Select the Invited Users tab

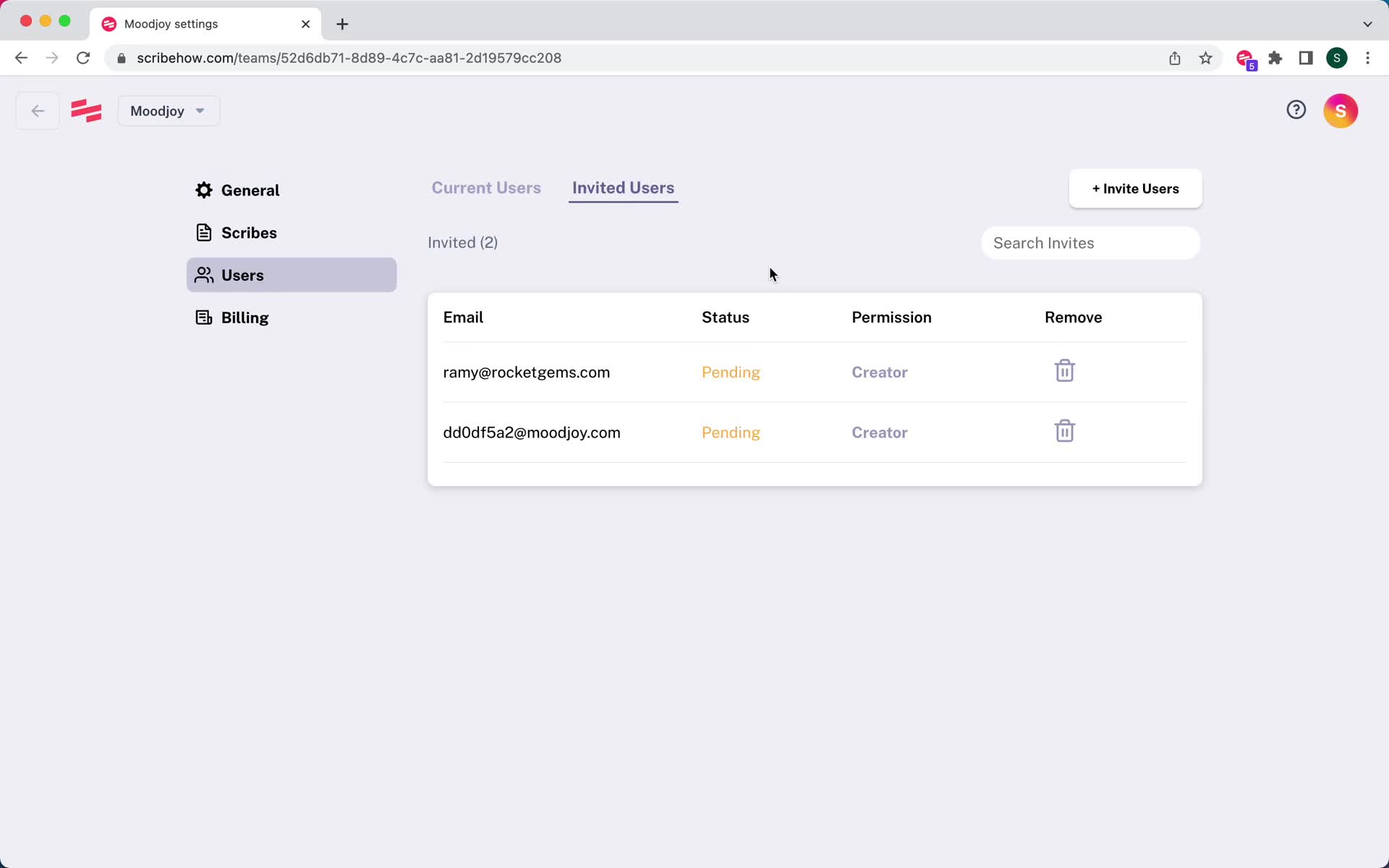click(623, 189)
